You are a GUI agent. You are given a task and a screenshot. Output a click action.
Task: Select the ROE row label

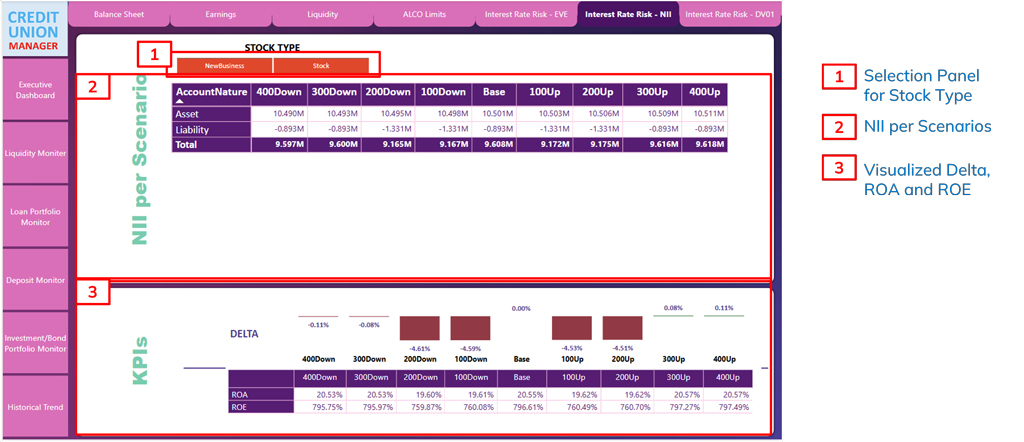(261, 407)
